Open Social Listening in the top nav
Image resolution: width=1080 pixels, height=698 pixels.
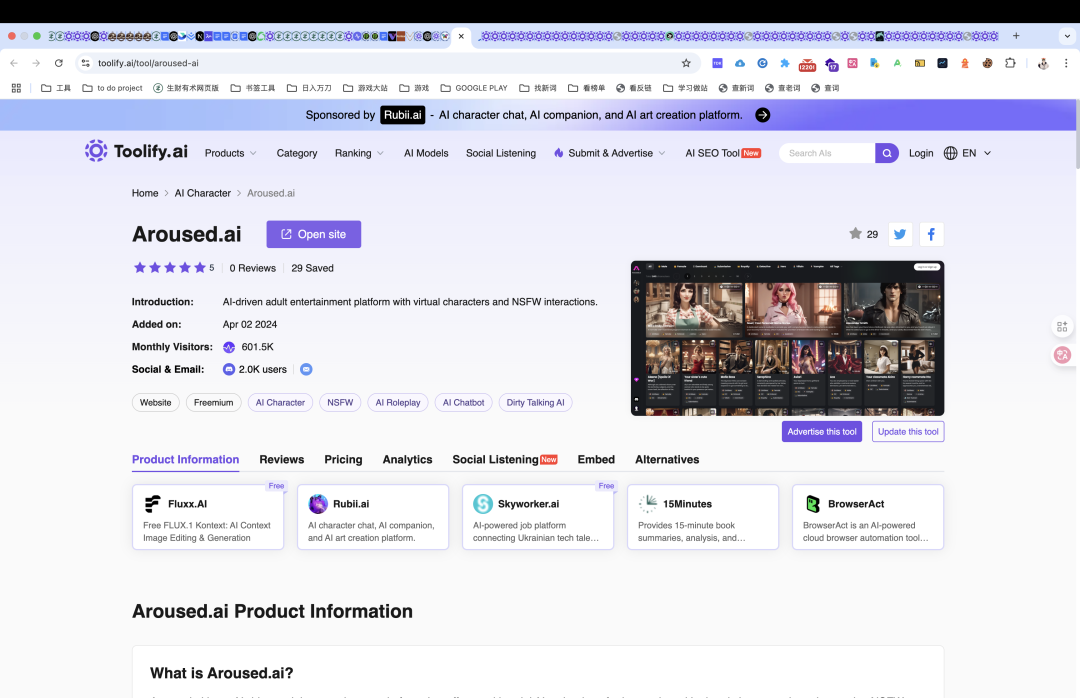[x=501, y=153]
